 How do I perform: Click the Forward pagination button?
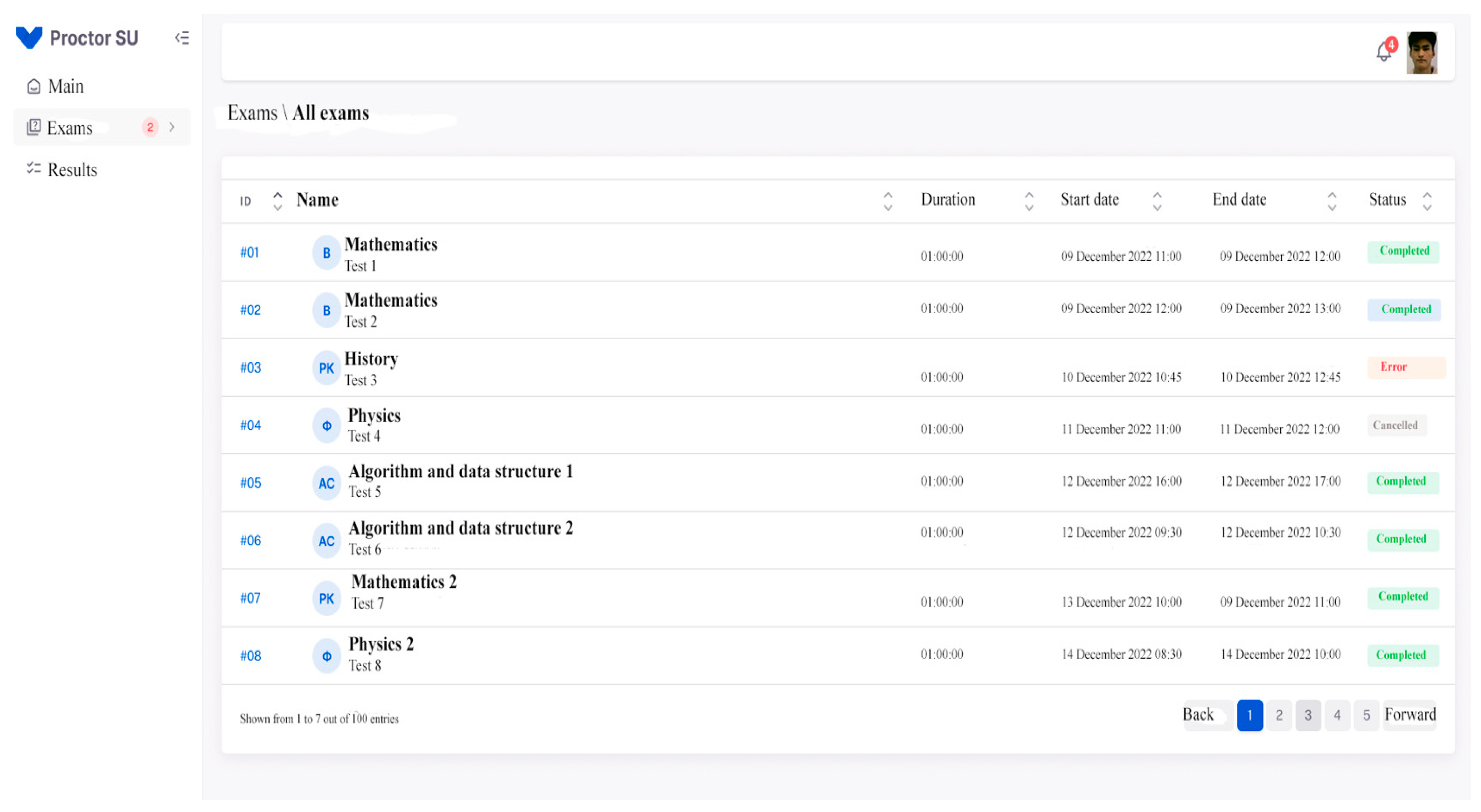coord(1410,715)
